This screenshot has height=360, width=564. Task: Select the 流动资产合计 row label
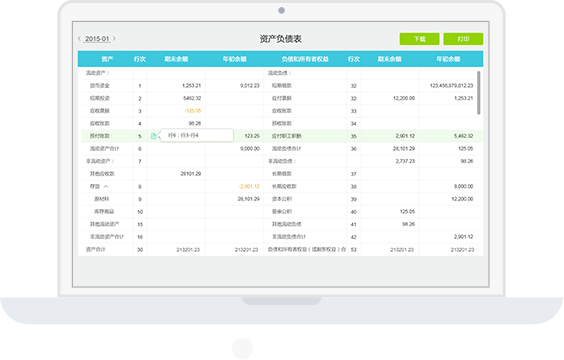pos(104,149)
